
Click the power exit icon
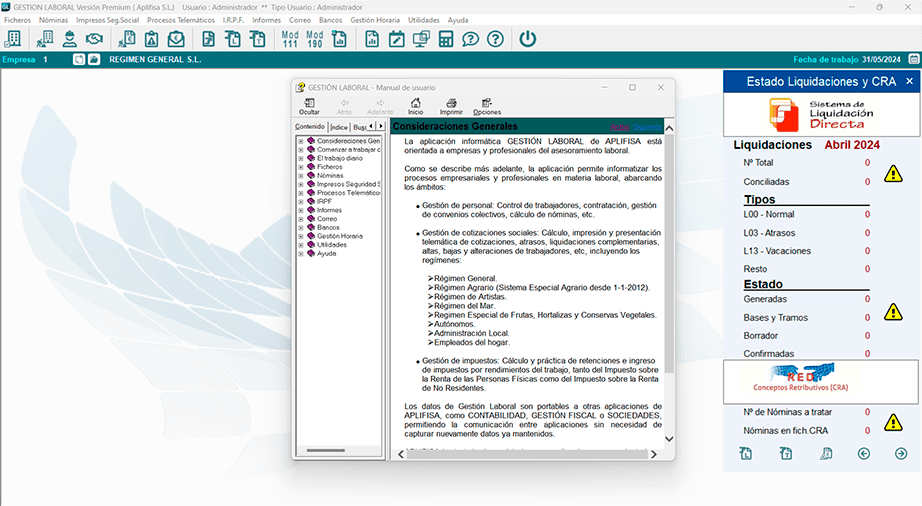point(527,39)
